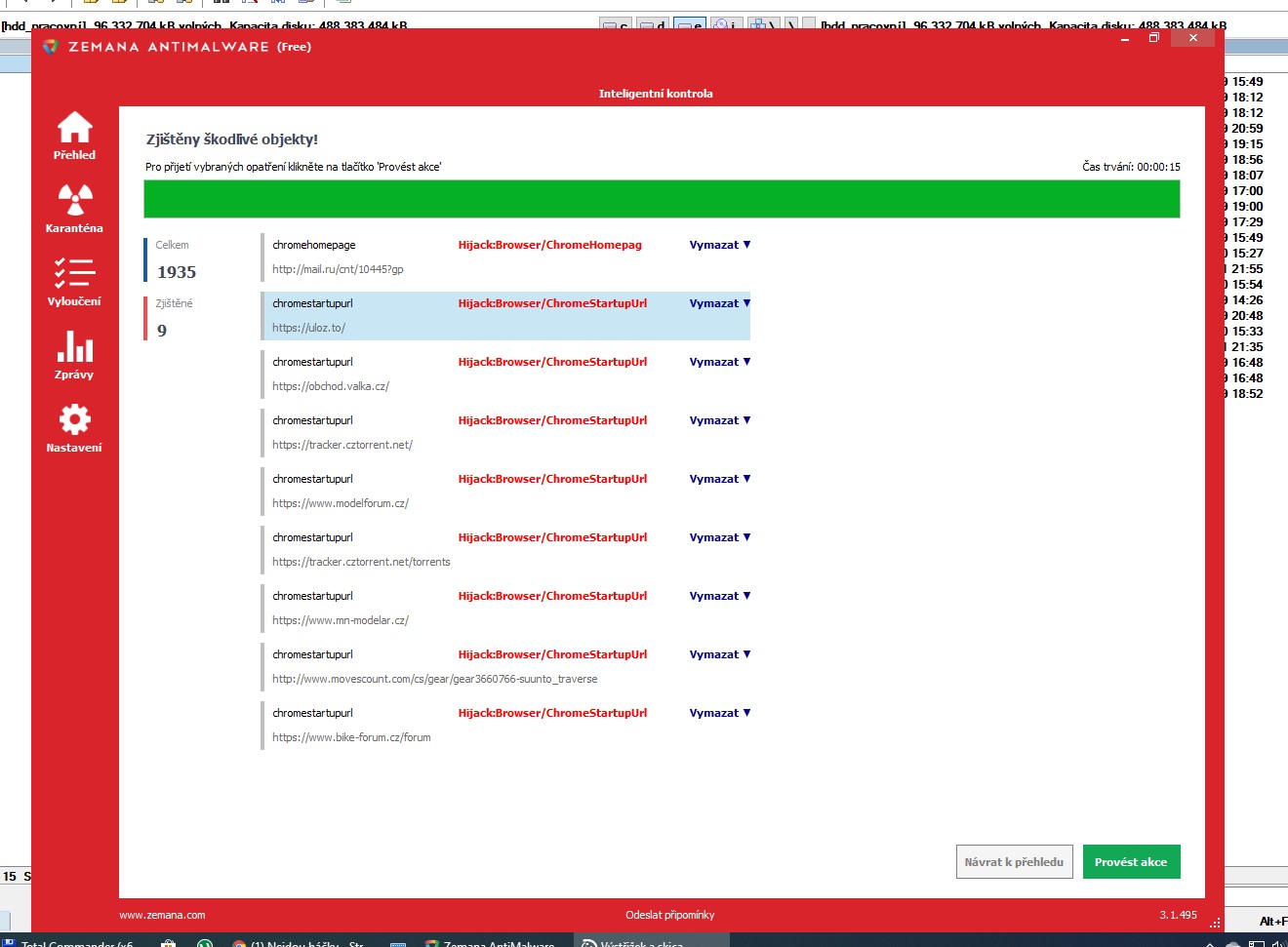The image size is (1288, 947).
Task: Expand Vymazat menu for obchod.valka.cz entry
Action: [720, 362]
